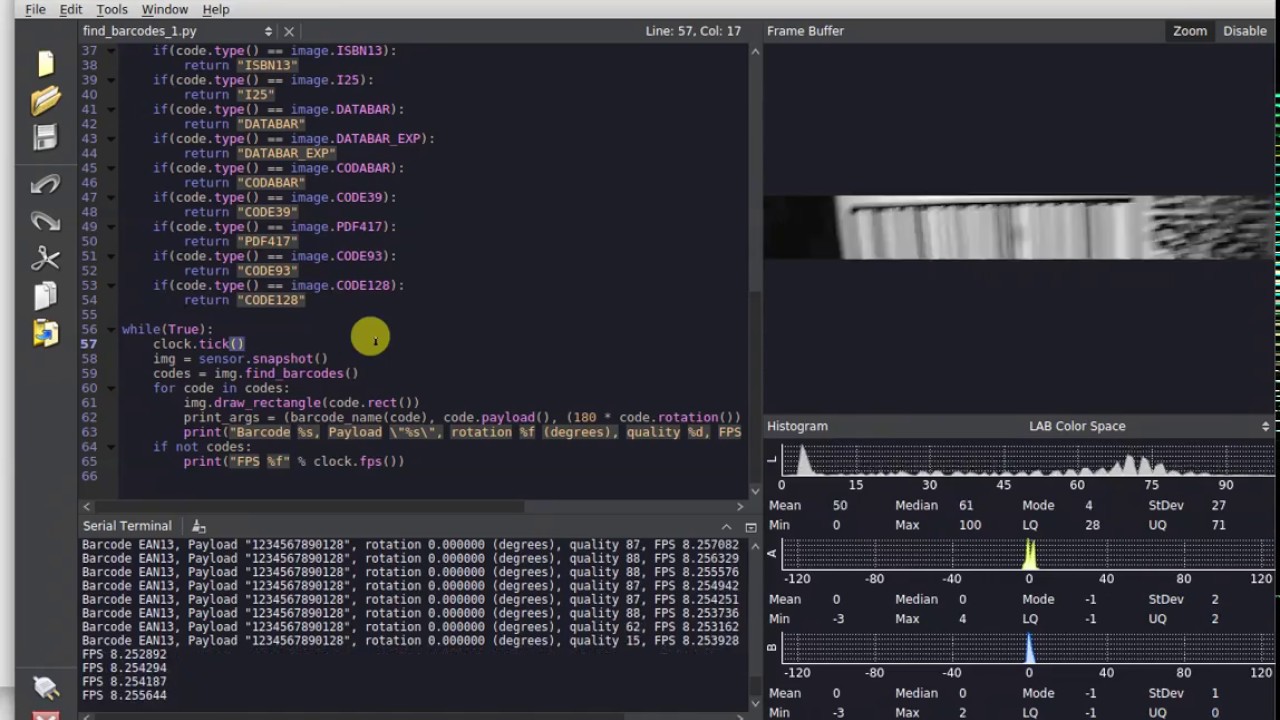Paste from clipboard using the paste icon
The height and width of the screenshot is (720, 1280).
[x=45, y=332]
